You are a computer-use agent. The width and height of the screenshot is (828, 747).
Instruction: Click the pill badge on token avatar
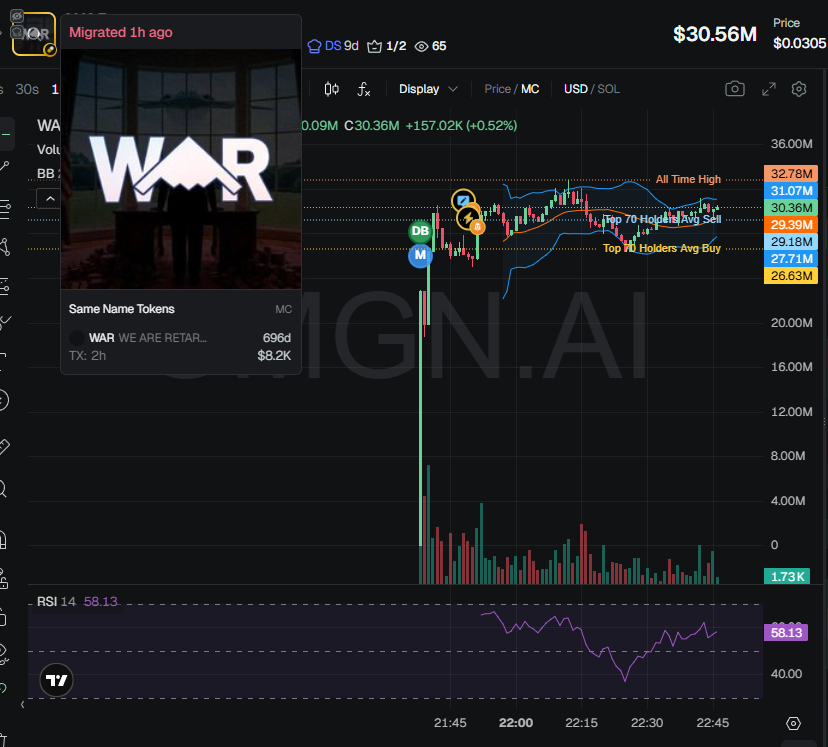pyautogui.click(x=50, y=50)
